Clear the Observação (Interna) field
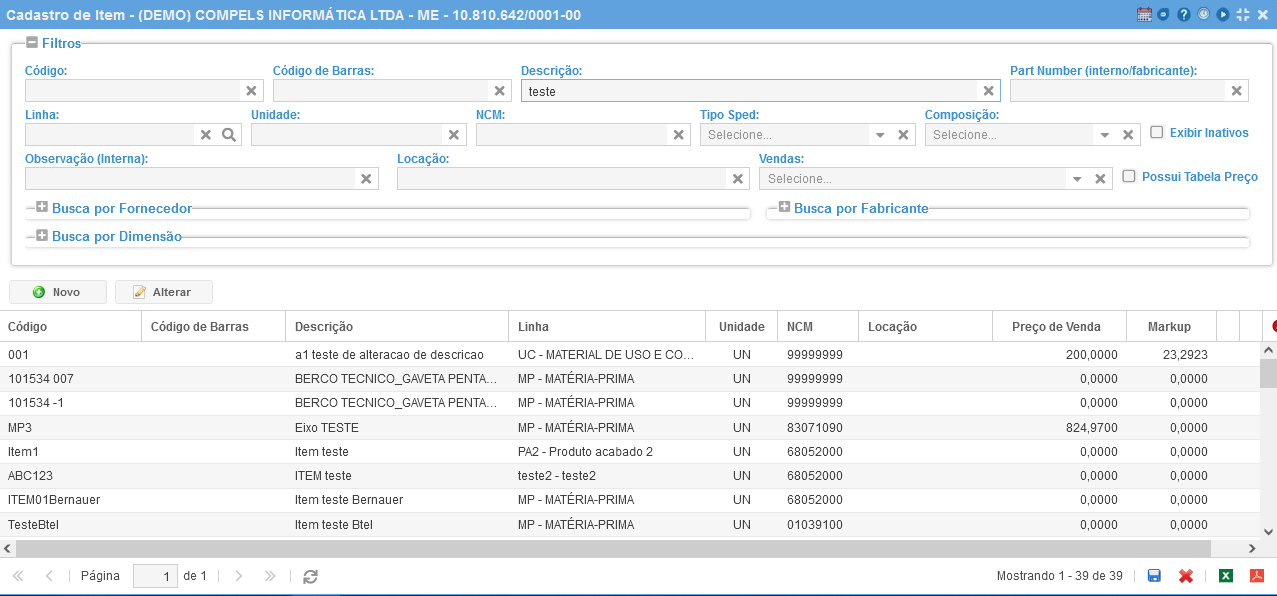The height and width of the screenshot is (596, 1277). pyautogui.click(x=366, y=179)
